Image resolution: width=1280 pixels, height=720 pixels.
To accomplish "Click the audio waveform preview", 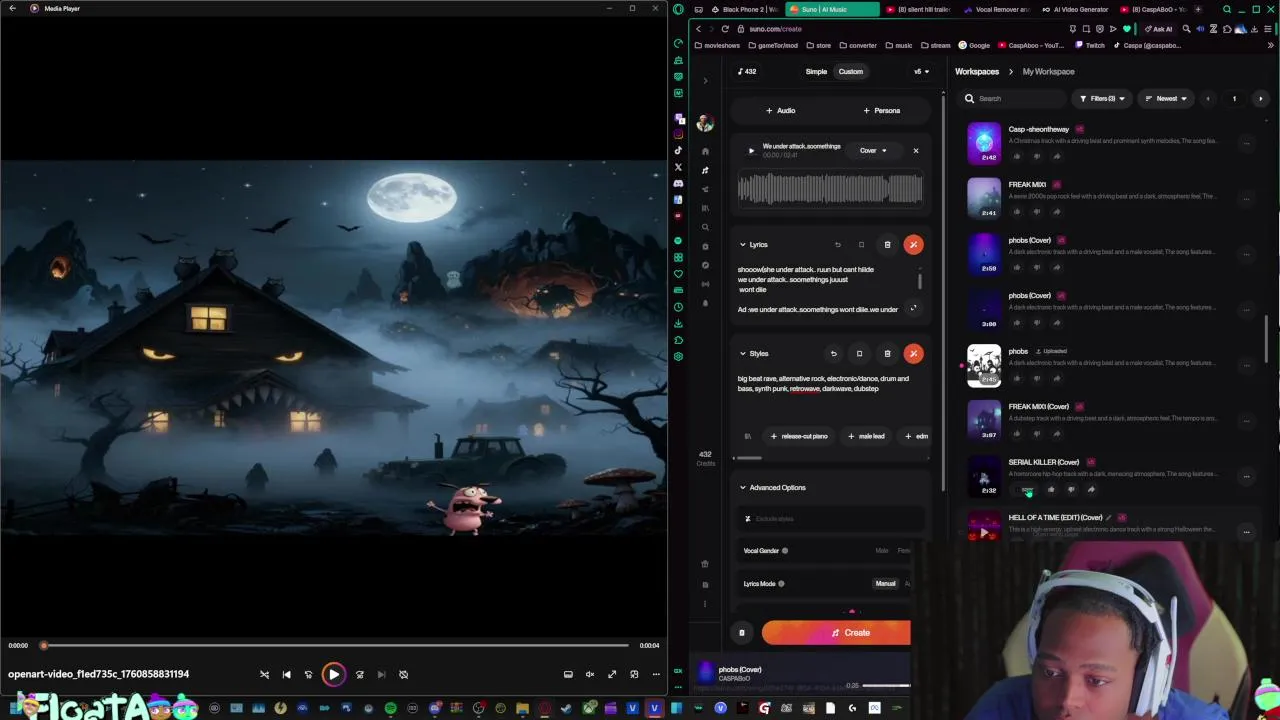I will tap(830, 189).
